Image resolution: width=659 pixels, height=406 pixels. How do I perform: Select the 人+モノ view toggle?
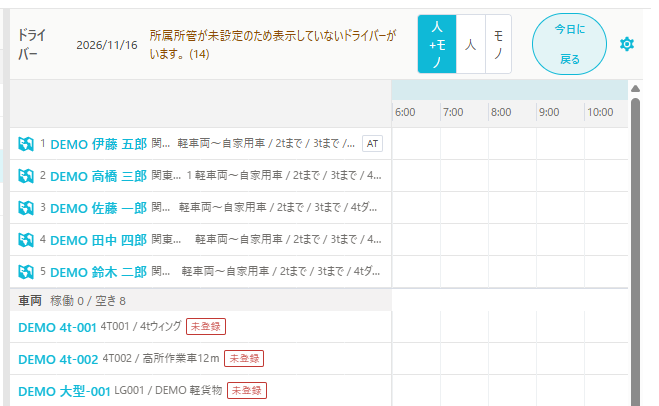(x=437, y=44)
